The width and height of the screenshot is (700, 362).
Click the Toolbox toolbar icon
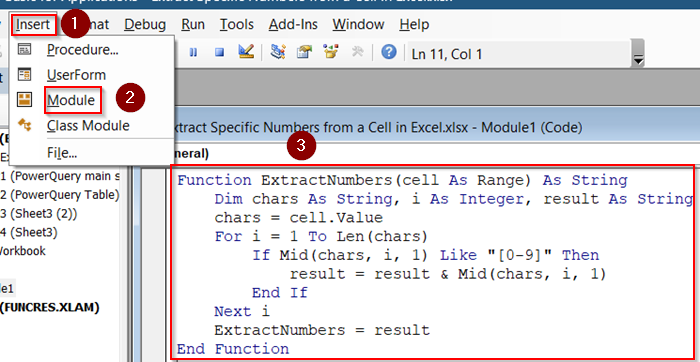(x=358, y=52)
